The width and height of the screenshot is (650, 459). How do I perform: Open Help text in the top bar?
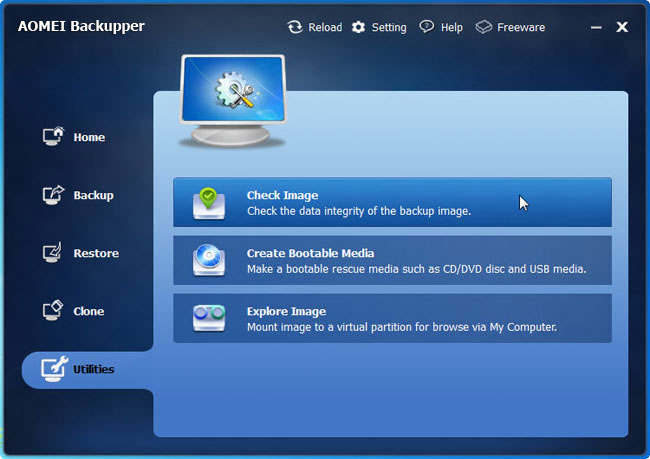point(451,28)
